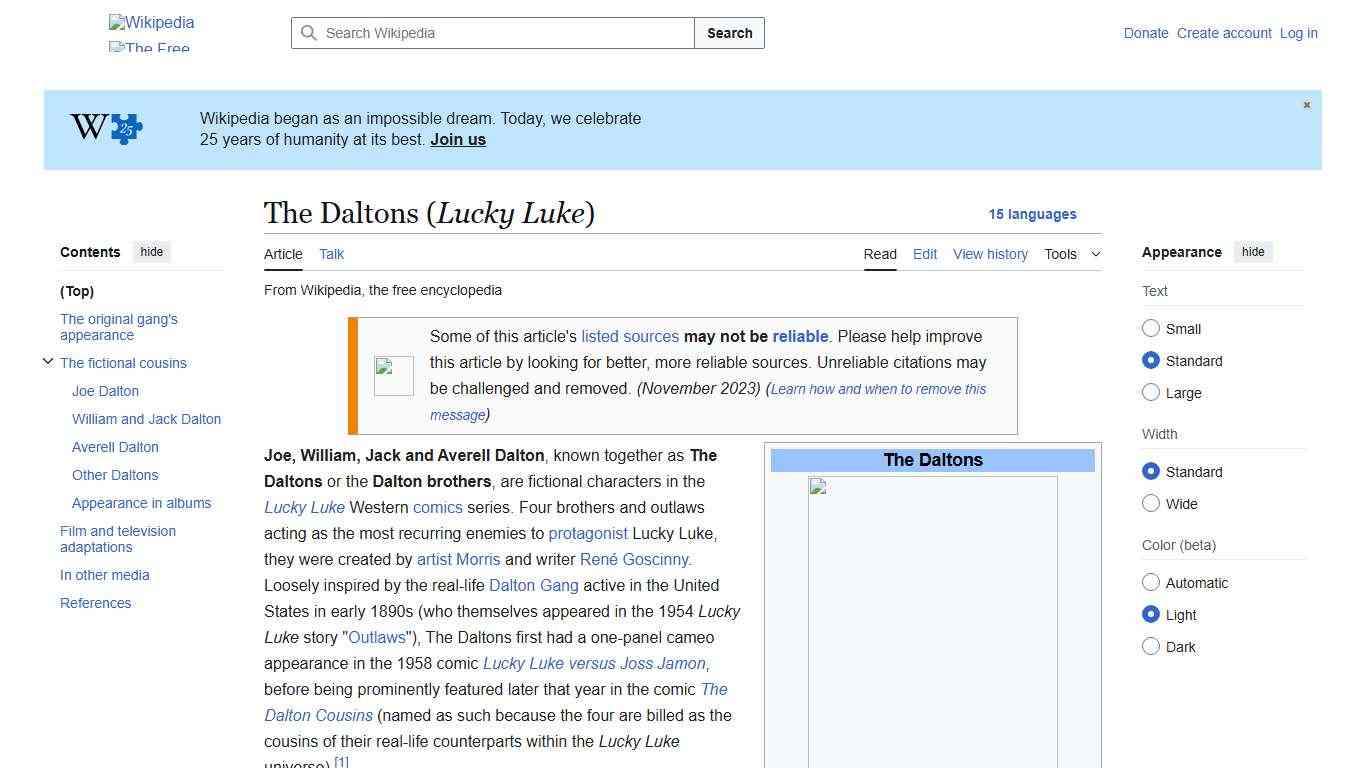Switch color mode to Dark
The height and width of the screenshot is (768, 1366).
1151,646
